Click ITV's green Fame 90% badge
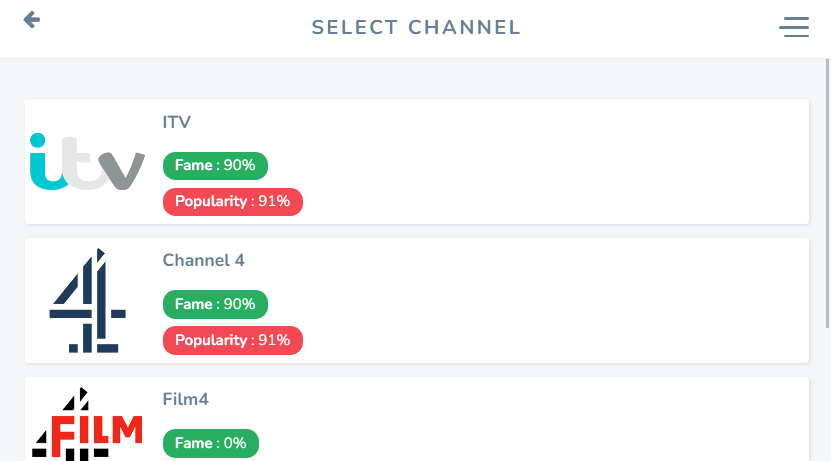This screenshot has height=461, width=831. 215,165
